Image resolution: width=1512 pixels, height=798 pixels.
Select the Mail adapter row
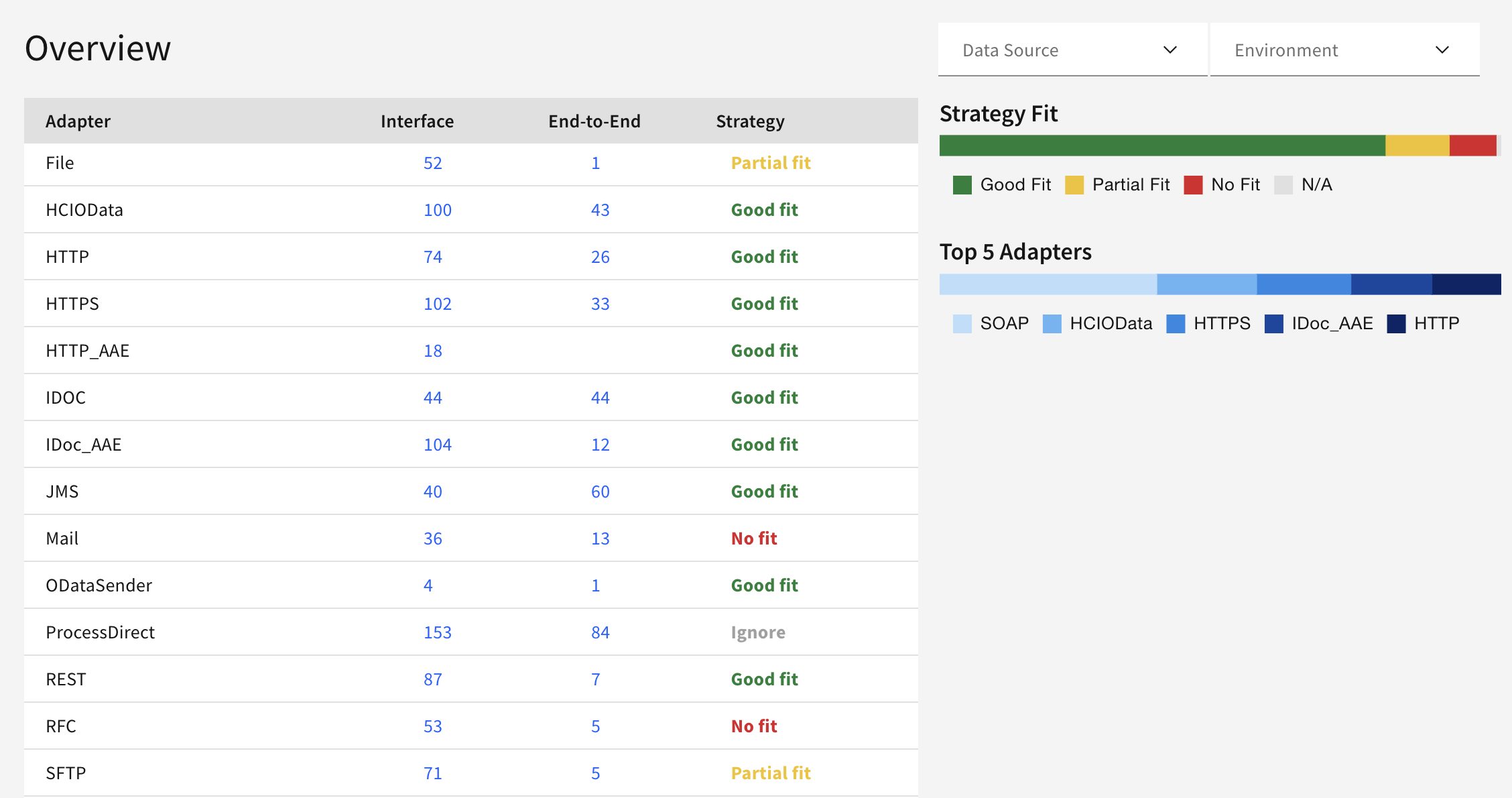(x=471, y=538)
